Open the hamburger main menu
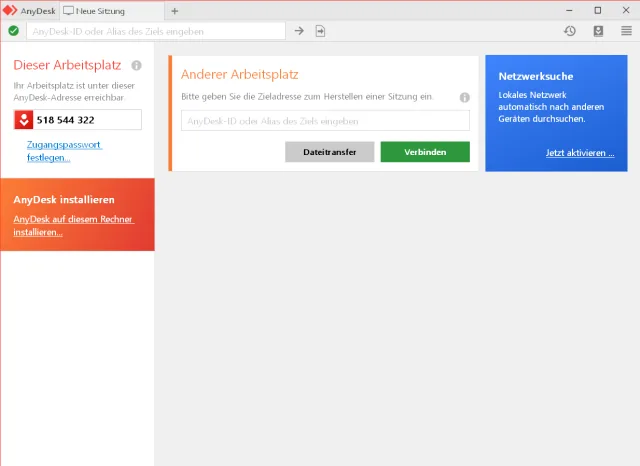The image size is (640, 466). pos(626,31)
